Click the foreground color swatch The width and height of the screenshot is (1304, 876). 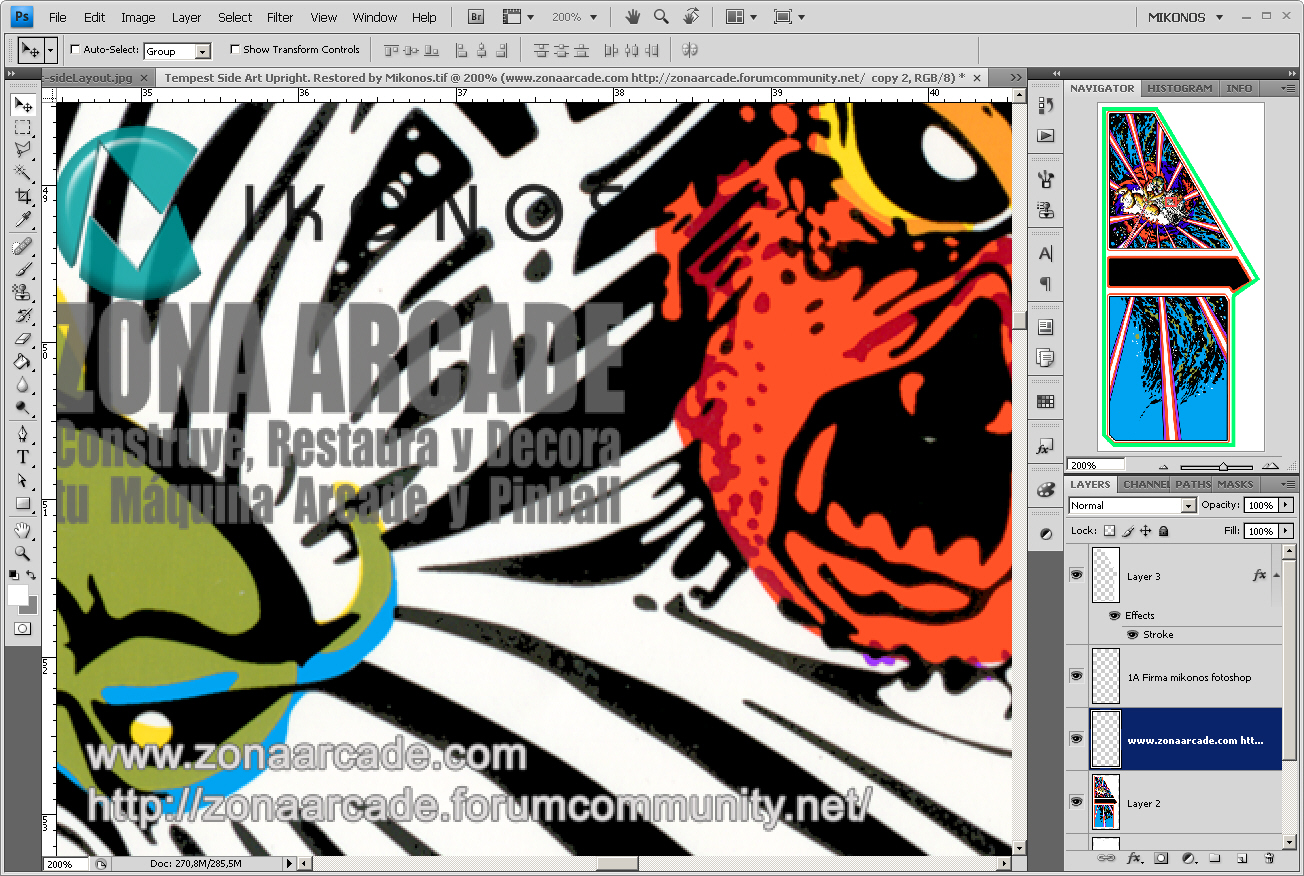point(17,595)
